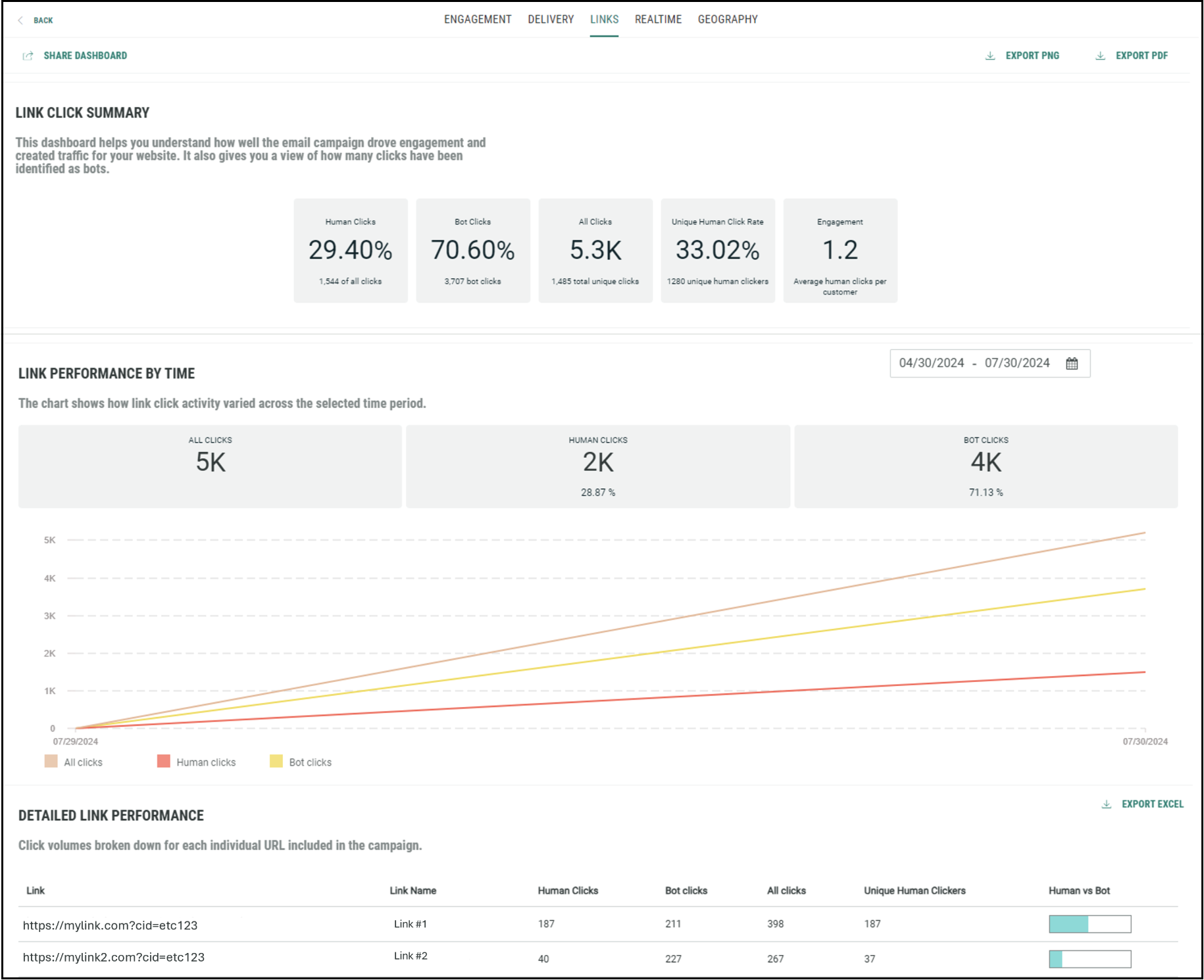
Task: Select the Bot Clicks 70.60% summary card
Action: 473,251
